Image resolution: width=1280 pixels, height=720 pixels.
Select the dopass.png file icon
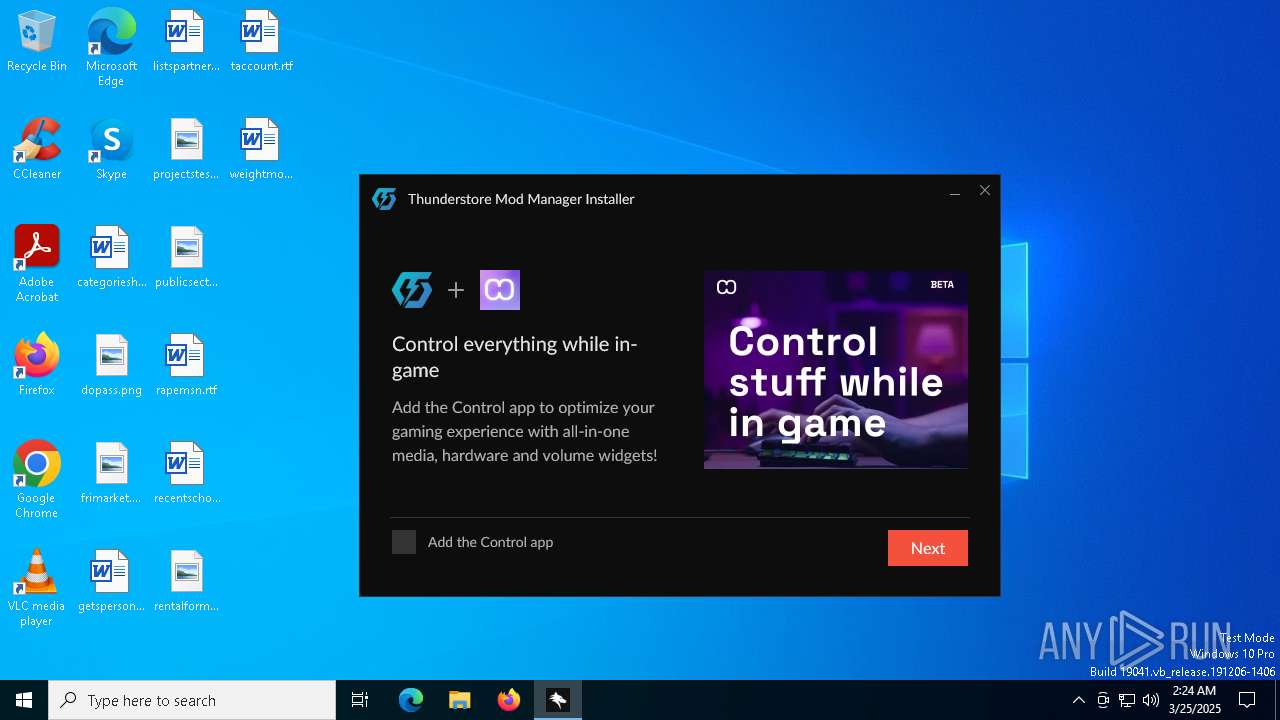tap(111, 366)
